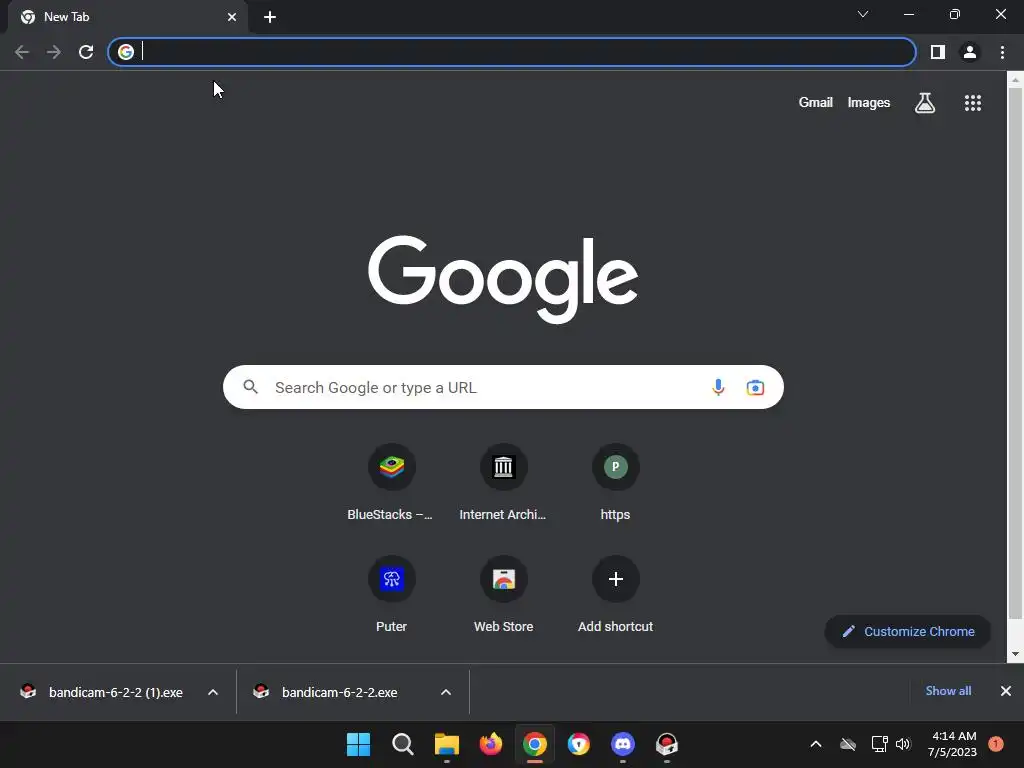This screenshot has height=768, width=1024.
Task: Click the scrollbar down arrow
Action: tap(1015, 654)
